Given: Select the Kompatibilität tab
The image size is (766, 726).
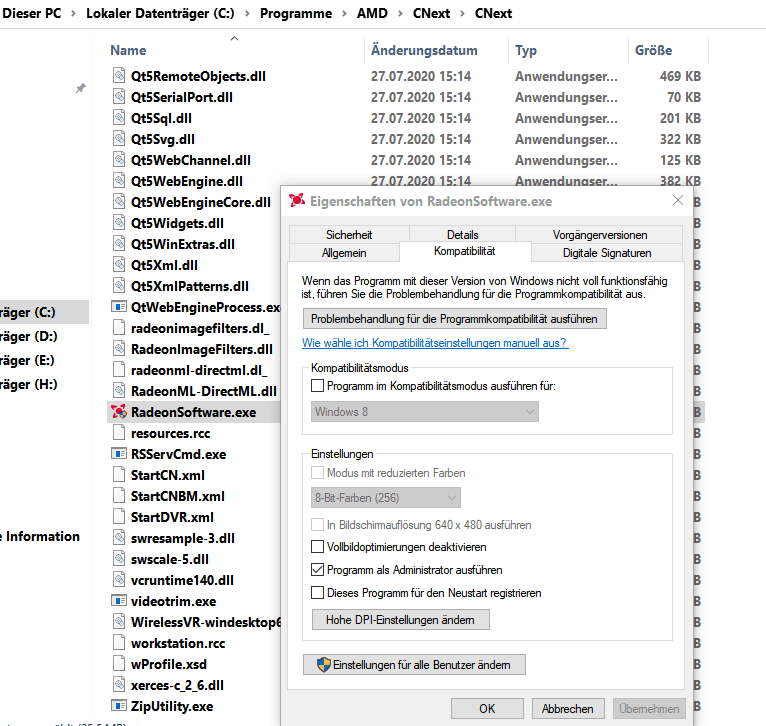Looking at the screenshot, I should 465,251.
